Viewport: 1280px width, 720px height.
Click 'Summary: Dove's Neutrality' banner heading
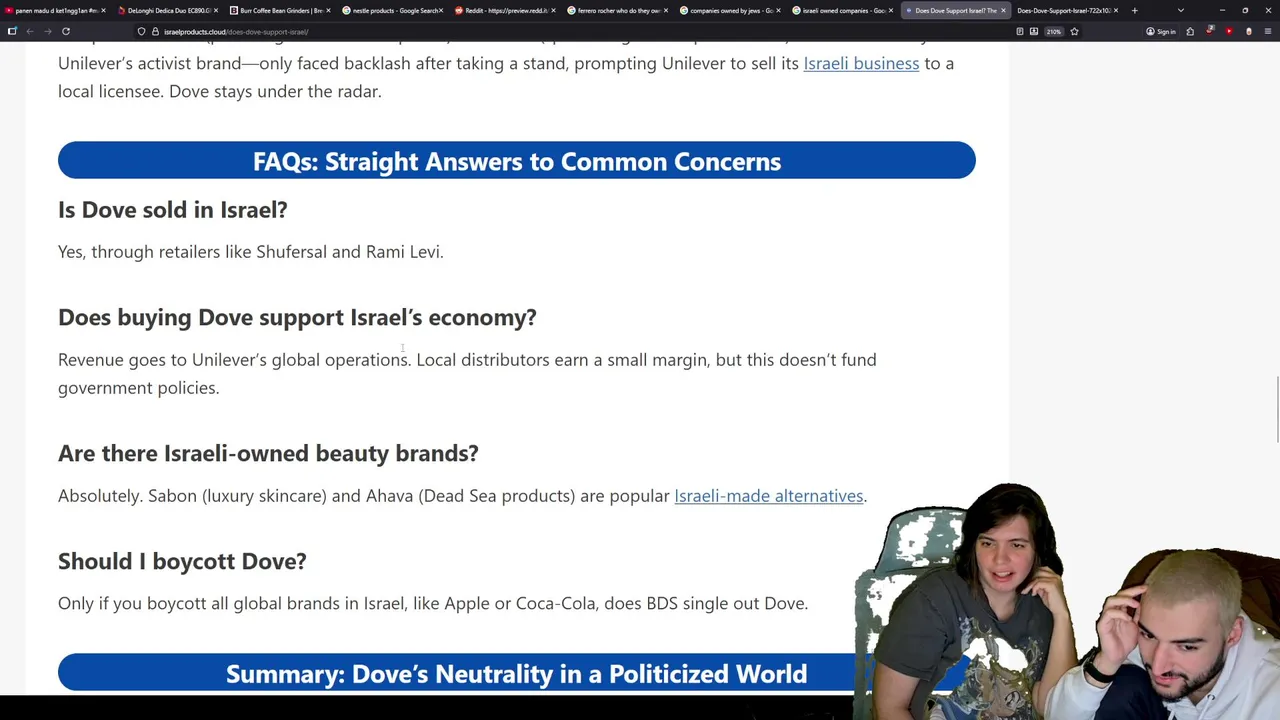pos(516,674)
